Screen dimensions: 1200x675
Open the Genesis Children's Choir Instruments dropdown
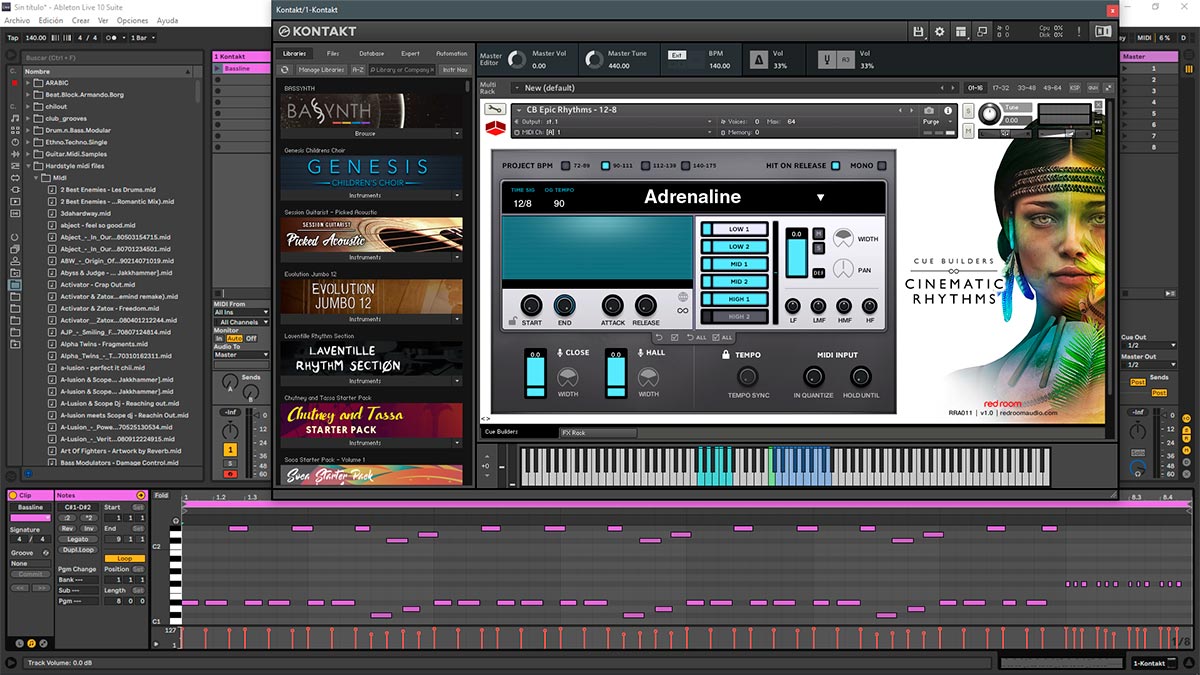(457, 195)
